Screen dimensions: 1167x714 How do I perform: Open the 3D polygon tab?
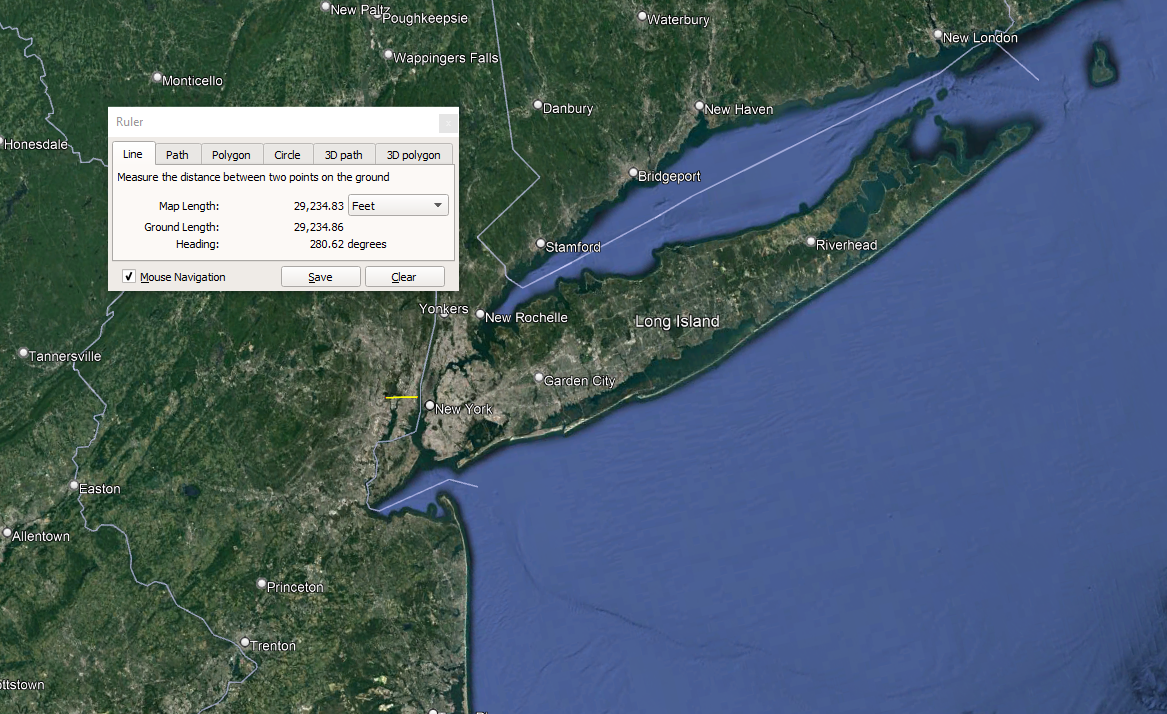coord(413,155)
